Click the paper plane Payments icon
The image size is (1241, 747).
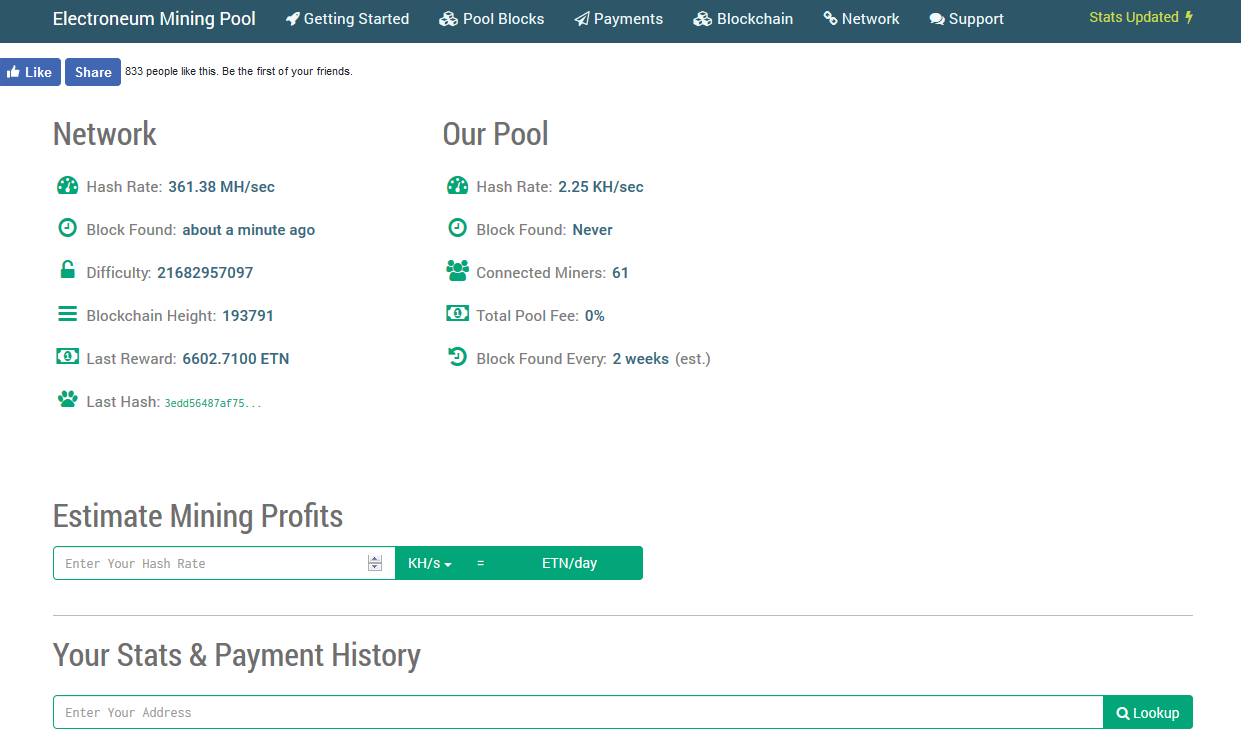click(x=582, y=19)
